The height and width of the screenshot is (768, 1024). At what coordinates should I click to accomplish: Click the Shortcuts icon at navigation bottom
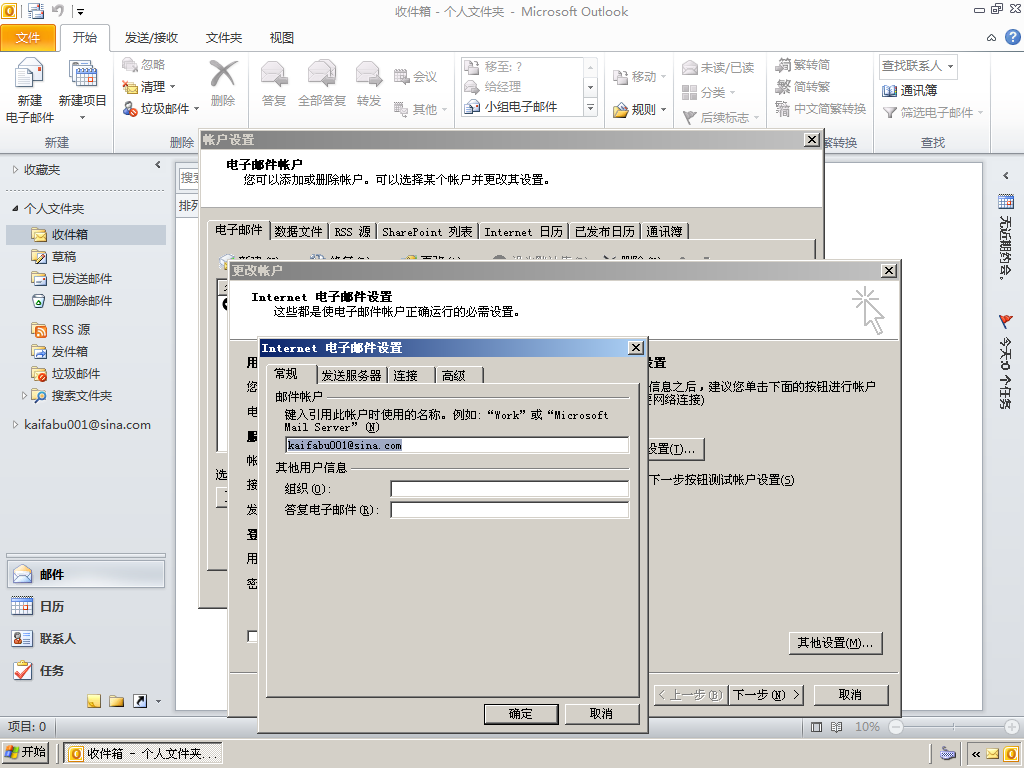pyautogui.click(x=140, y=701)
